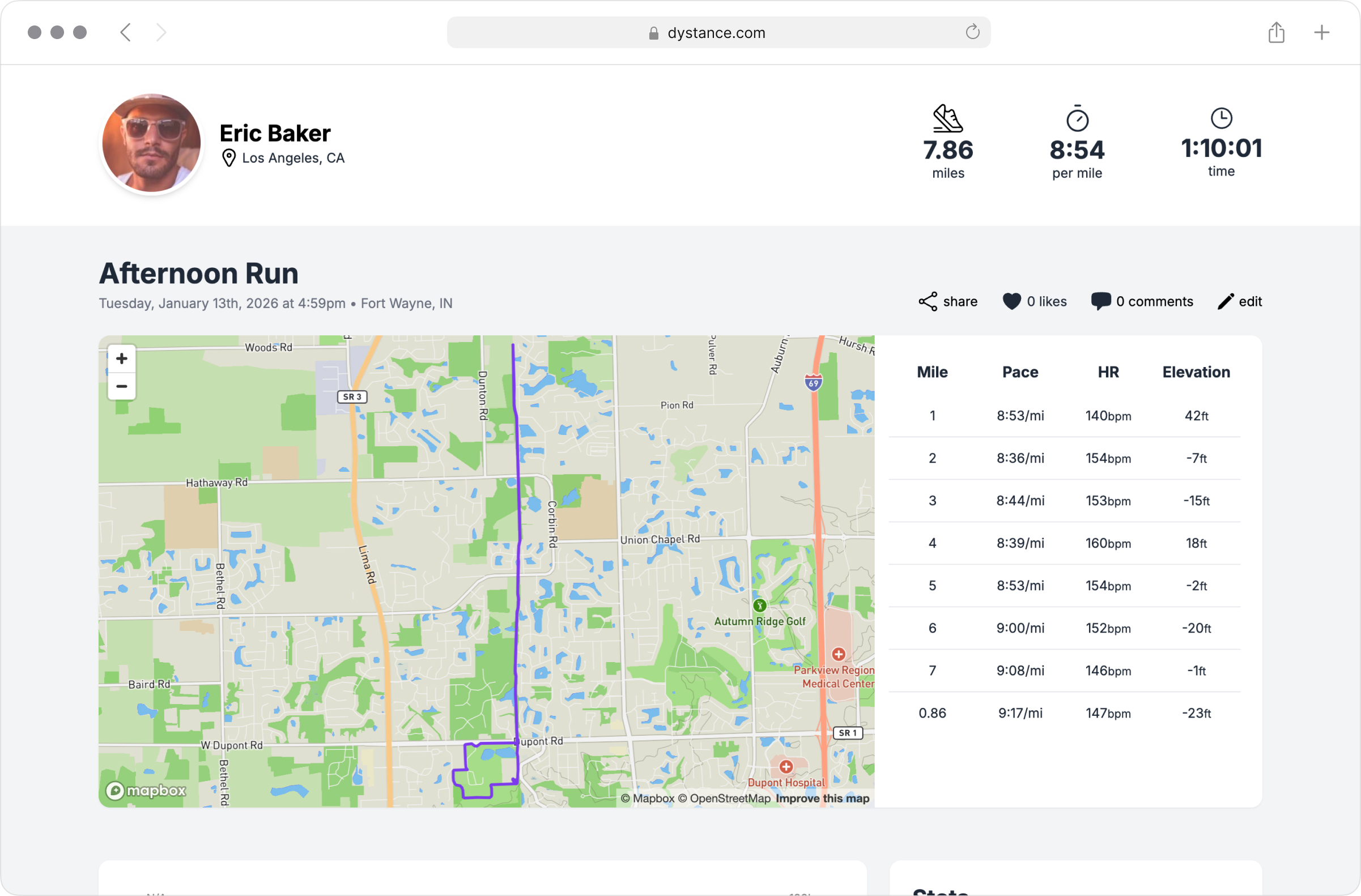1361x896 pixels.
Task: Zoom out on the map
Action: (x=122, y=386)
